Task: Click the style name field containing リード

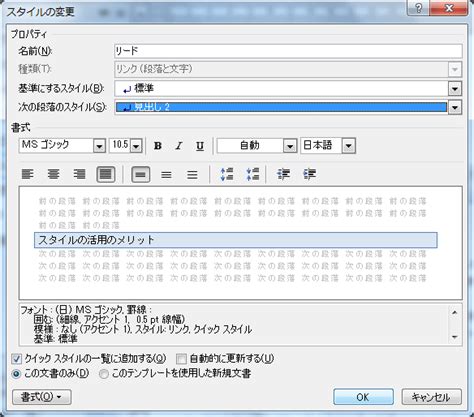Action: [x=288, y=51]
